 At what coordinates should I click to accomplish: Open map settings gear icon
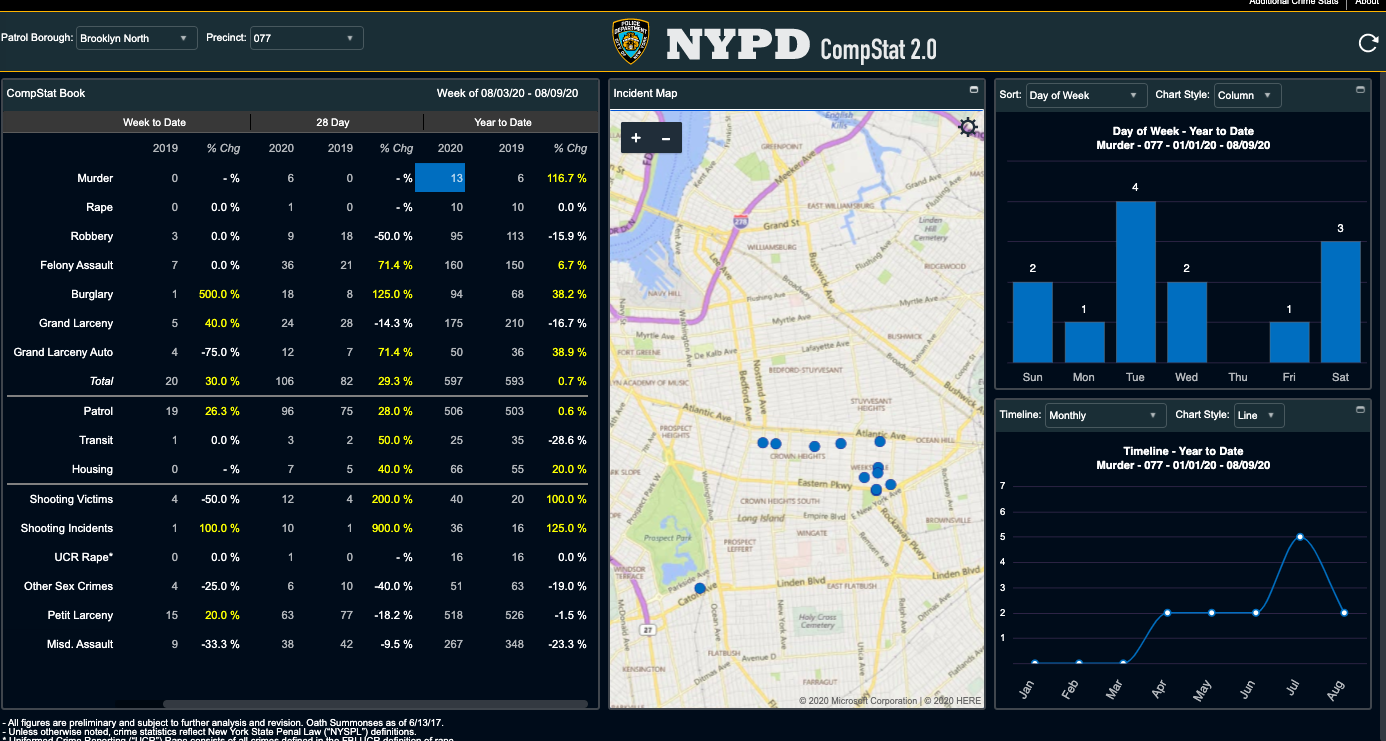[967, 127]
